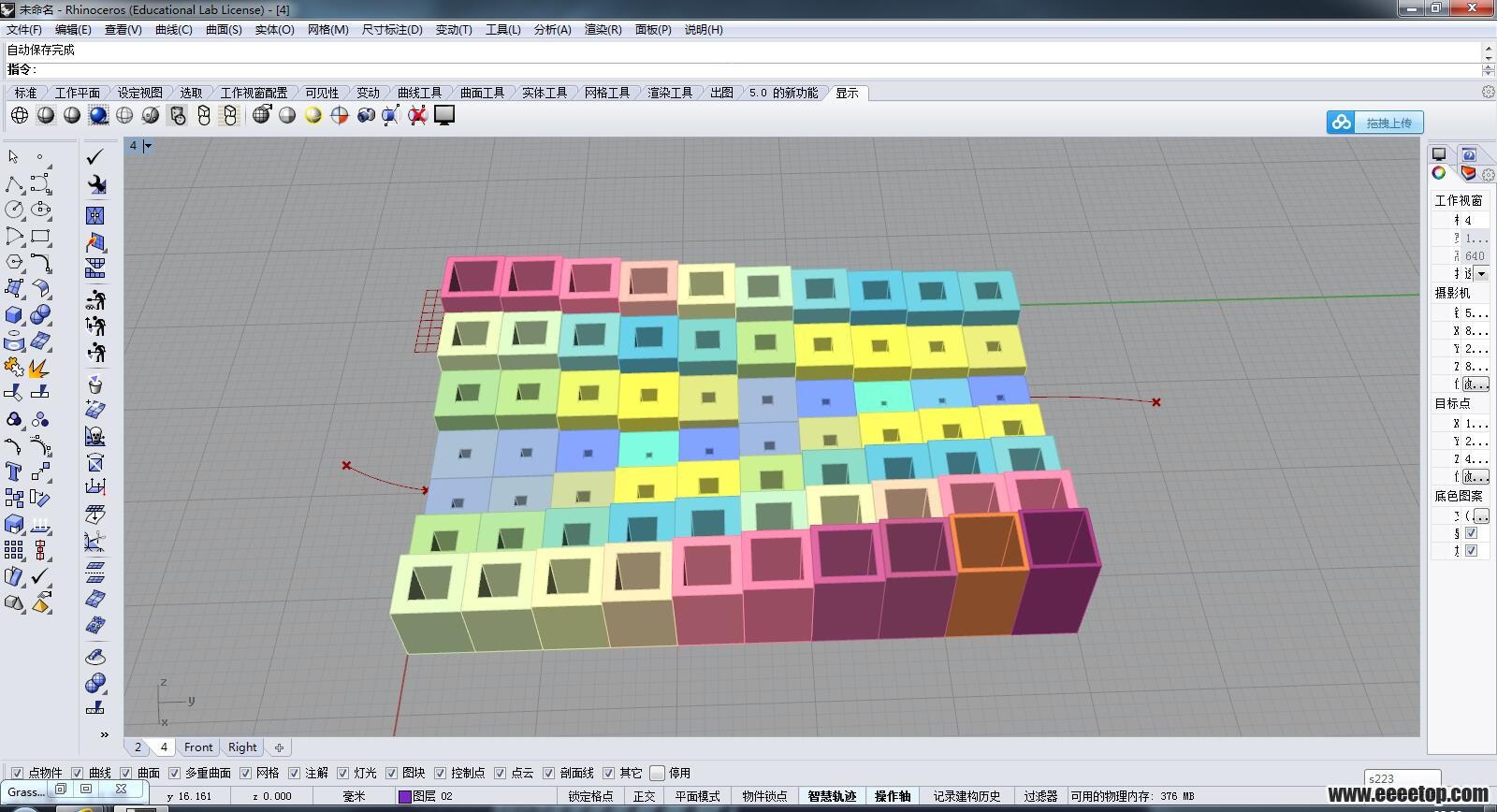Screen dimensions: 1497x812
Task: Click the skull-and-crossbones surface icon
Action: coord(95,436)
